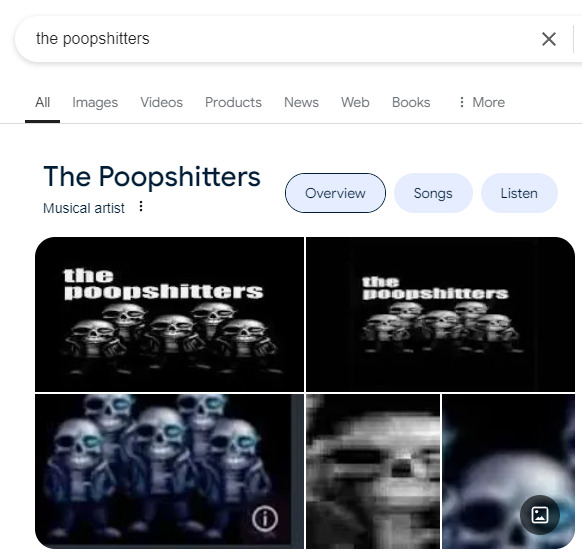The width and height of the screenshot is (582, 555).
Task: Switch to the Images tab
Action: click(x=95, y=102)
